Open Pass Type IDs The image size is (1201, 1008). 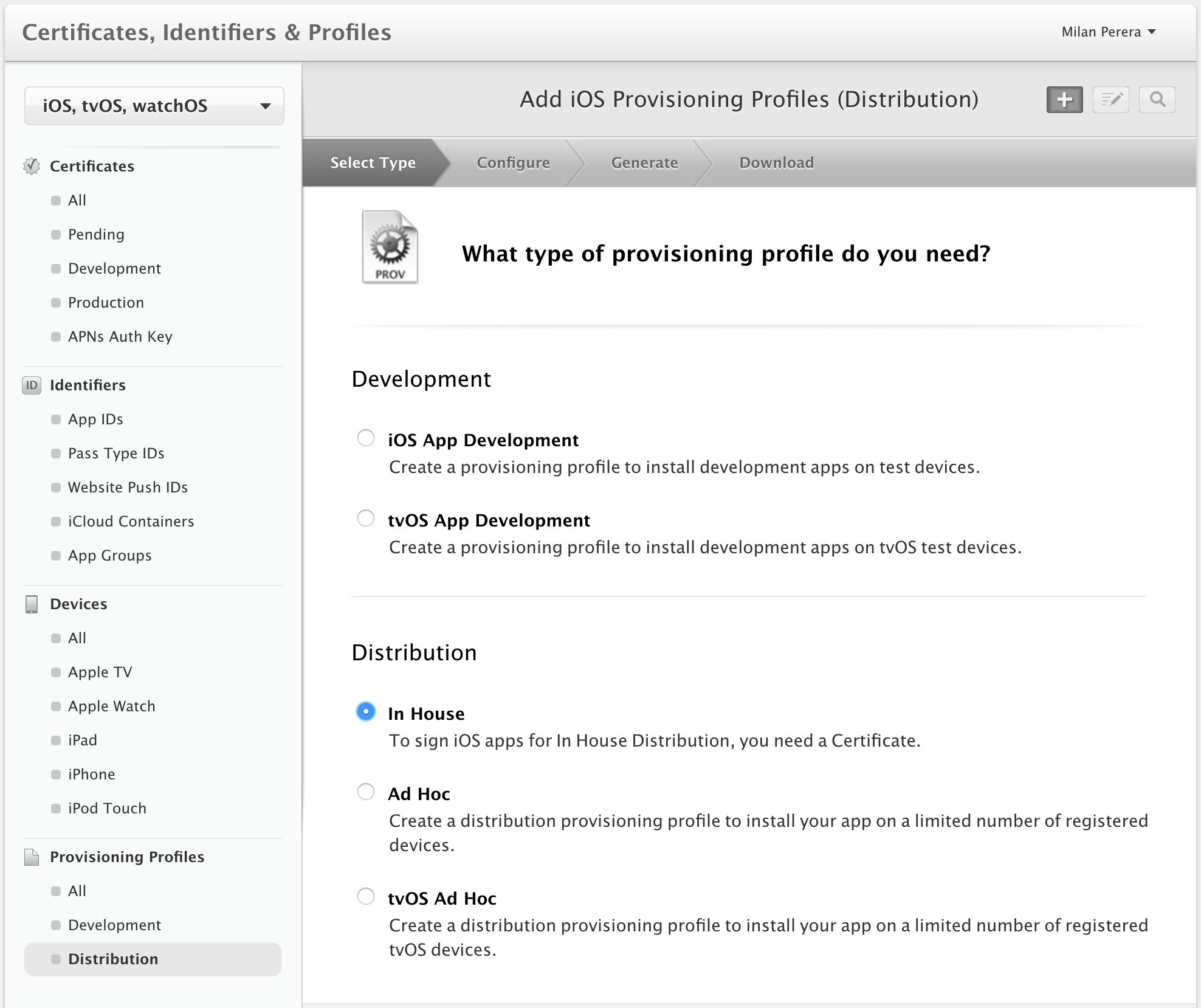pyautogui.click(x=116, y=453)
